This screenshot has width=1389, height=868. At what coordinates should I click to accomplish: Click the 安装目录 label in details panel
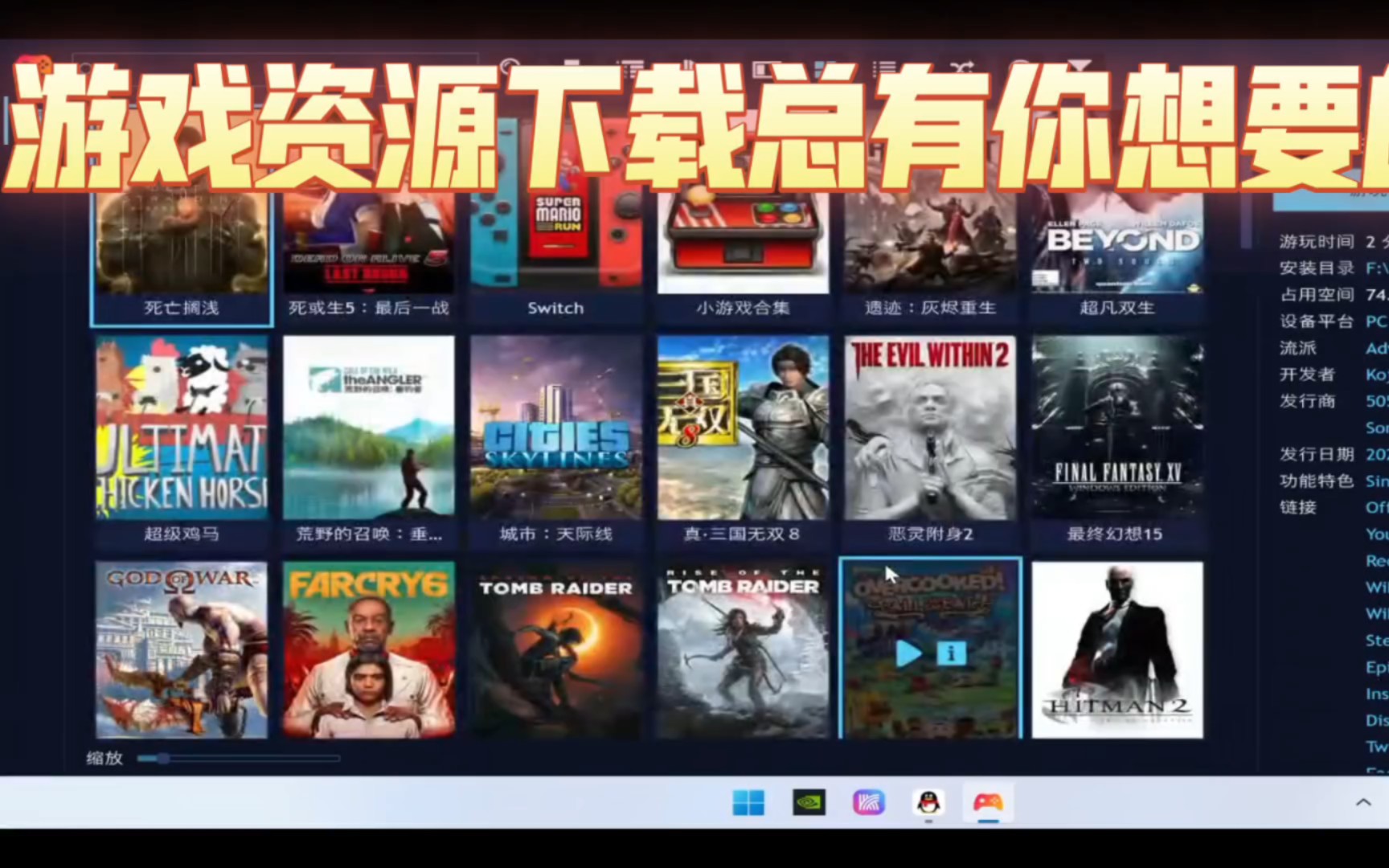1317,268
